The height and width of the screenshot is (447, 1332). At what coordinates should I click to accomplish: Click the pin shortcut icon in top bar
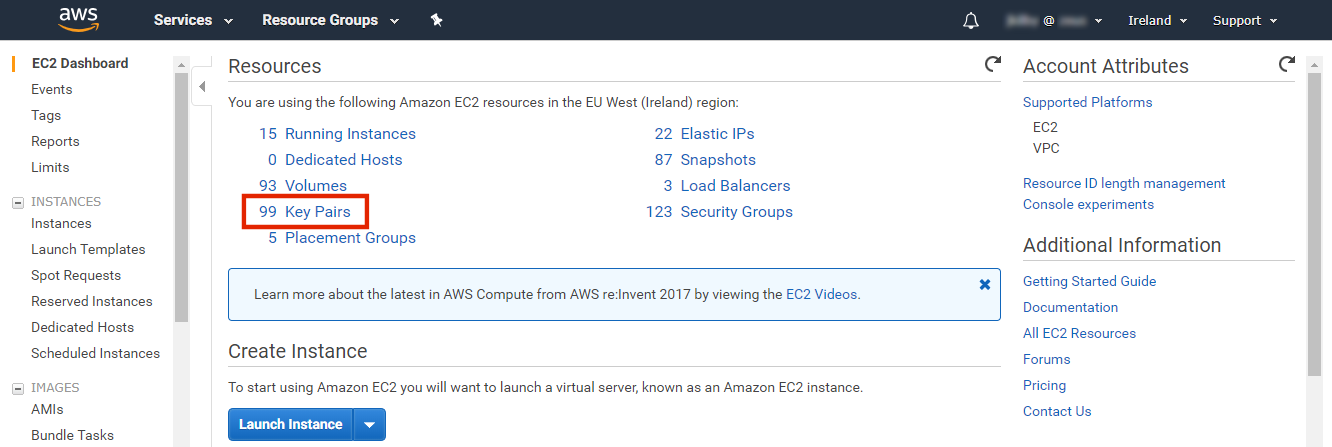tap(436, 20)
